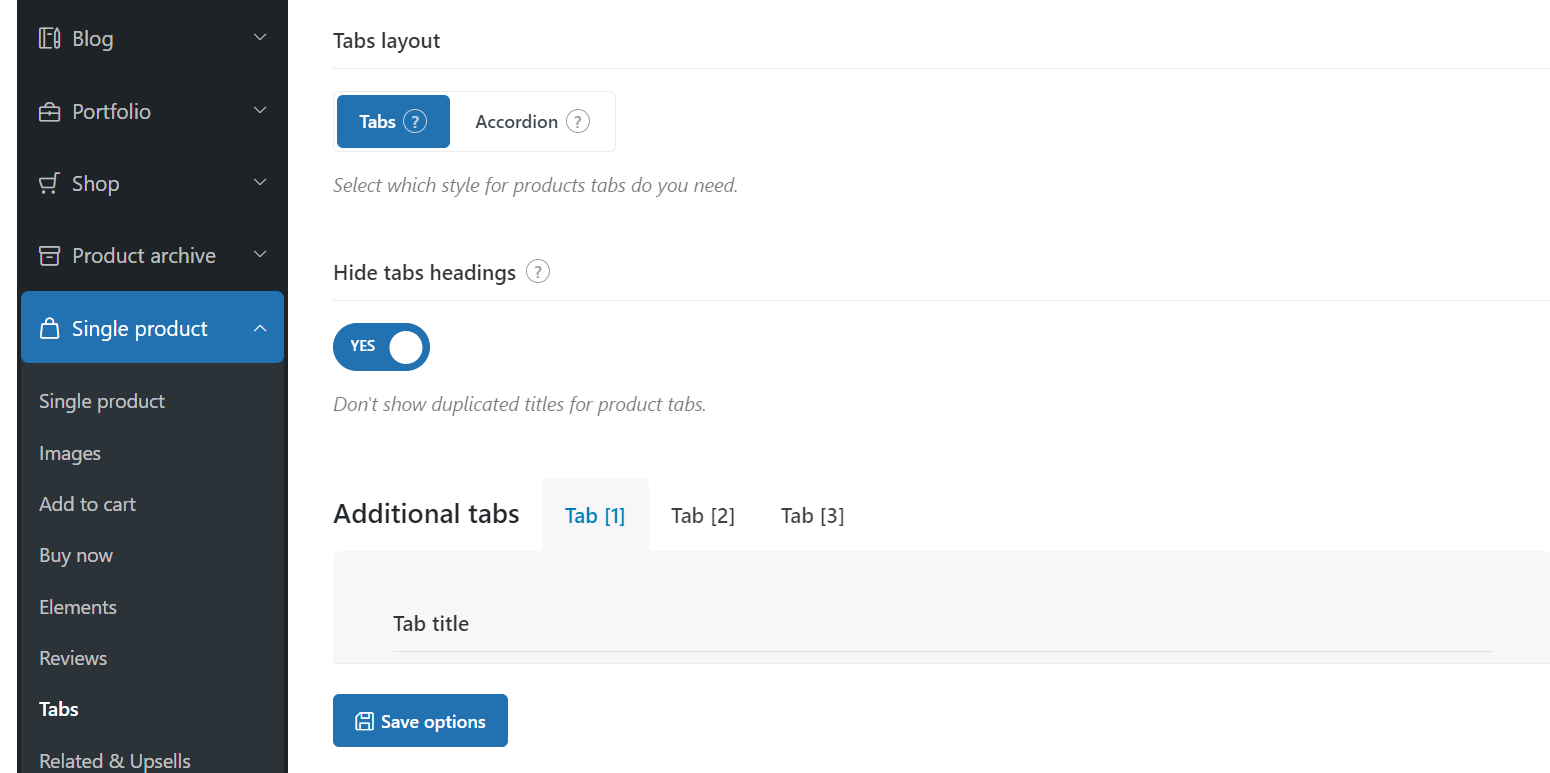
Task: Open help icon next to Tabs layout option
Action: click(x=415, y=122)
